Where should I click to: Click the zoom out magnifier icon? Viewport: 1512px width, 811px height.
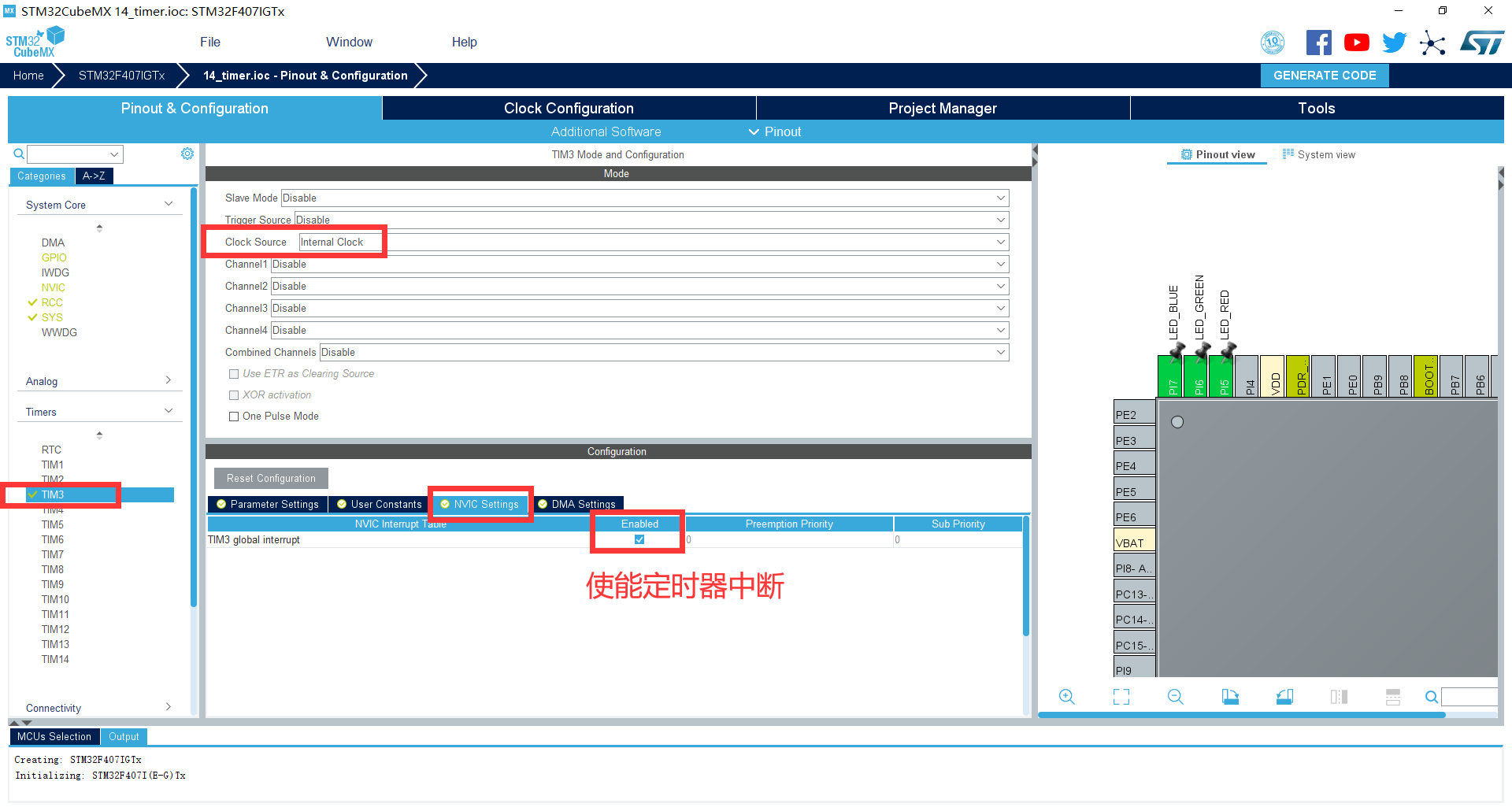coord(1175,697)
